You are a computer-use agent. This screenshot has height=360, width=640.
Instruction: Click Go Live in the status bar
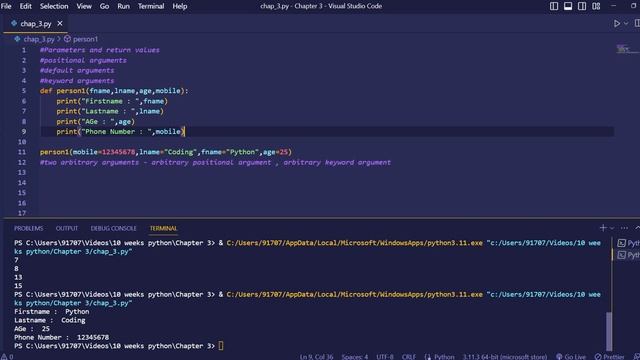click(x=571, y=357)
